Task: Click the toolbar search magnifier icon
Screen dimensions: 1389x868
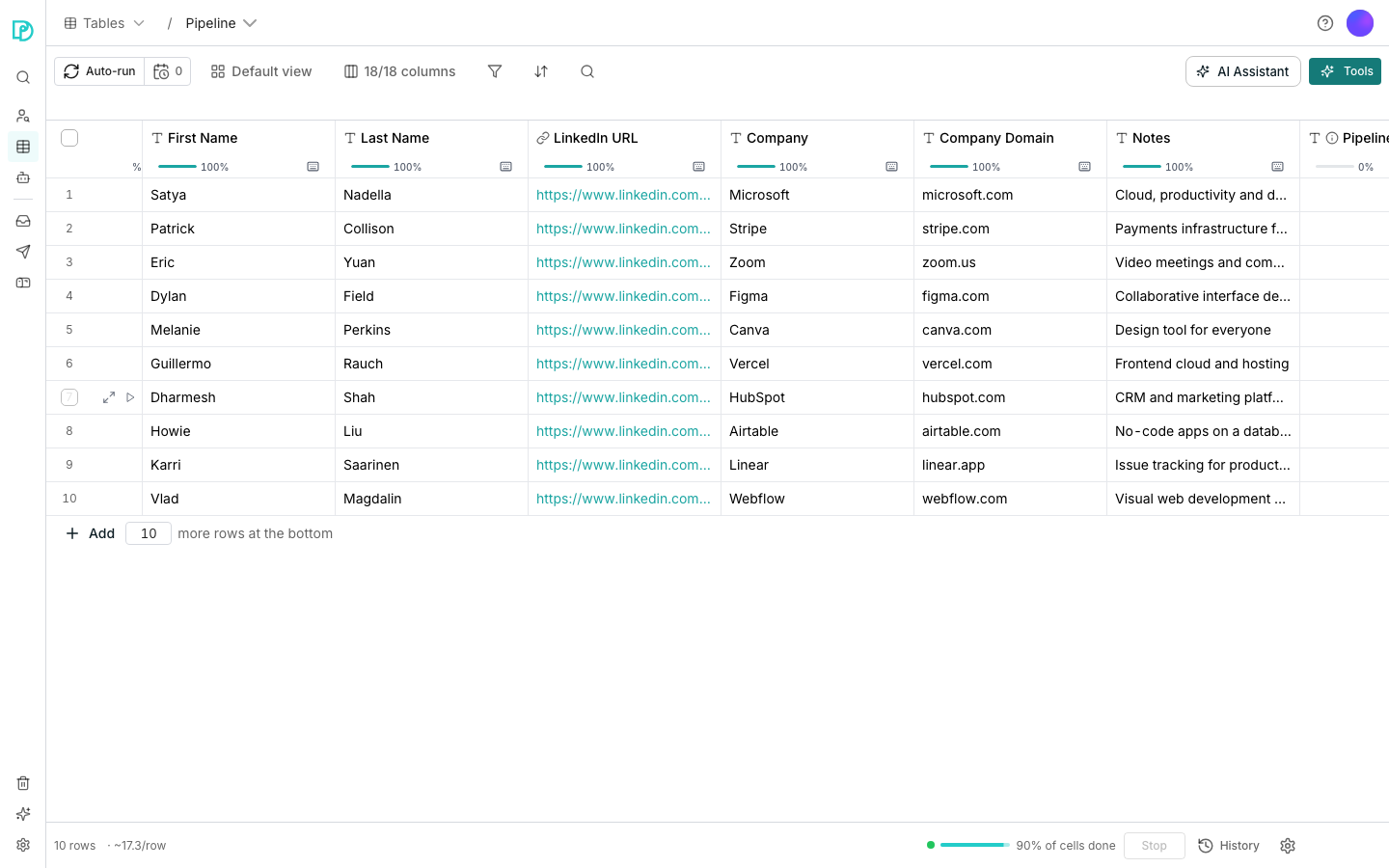Action: pyautogui.click(x=587, y=71)
